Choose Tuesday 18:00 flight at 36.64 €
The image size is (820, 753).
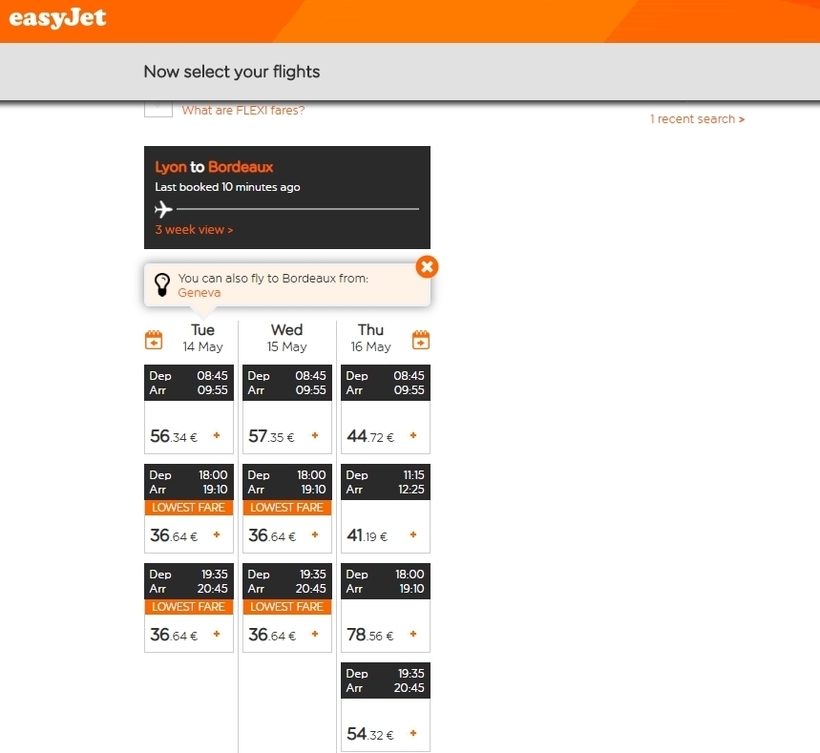tap(189, 508)
